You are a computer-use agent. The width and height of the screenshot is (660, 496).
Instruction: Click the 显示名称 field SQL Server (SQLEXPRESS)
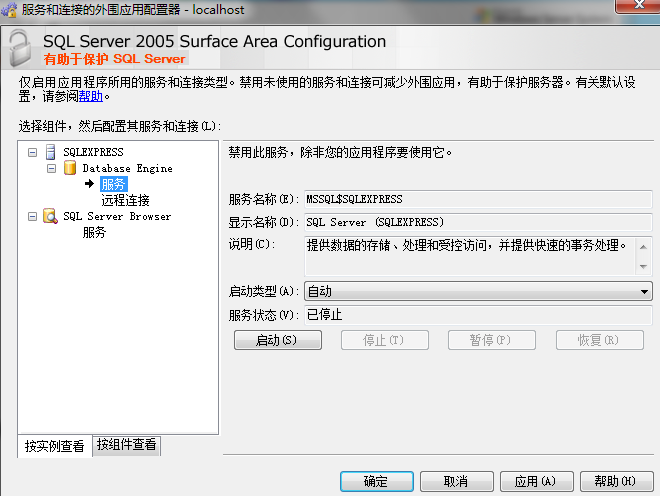[478, 222]
